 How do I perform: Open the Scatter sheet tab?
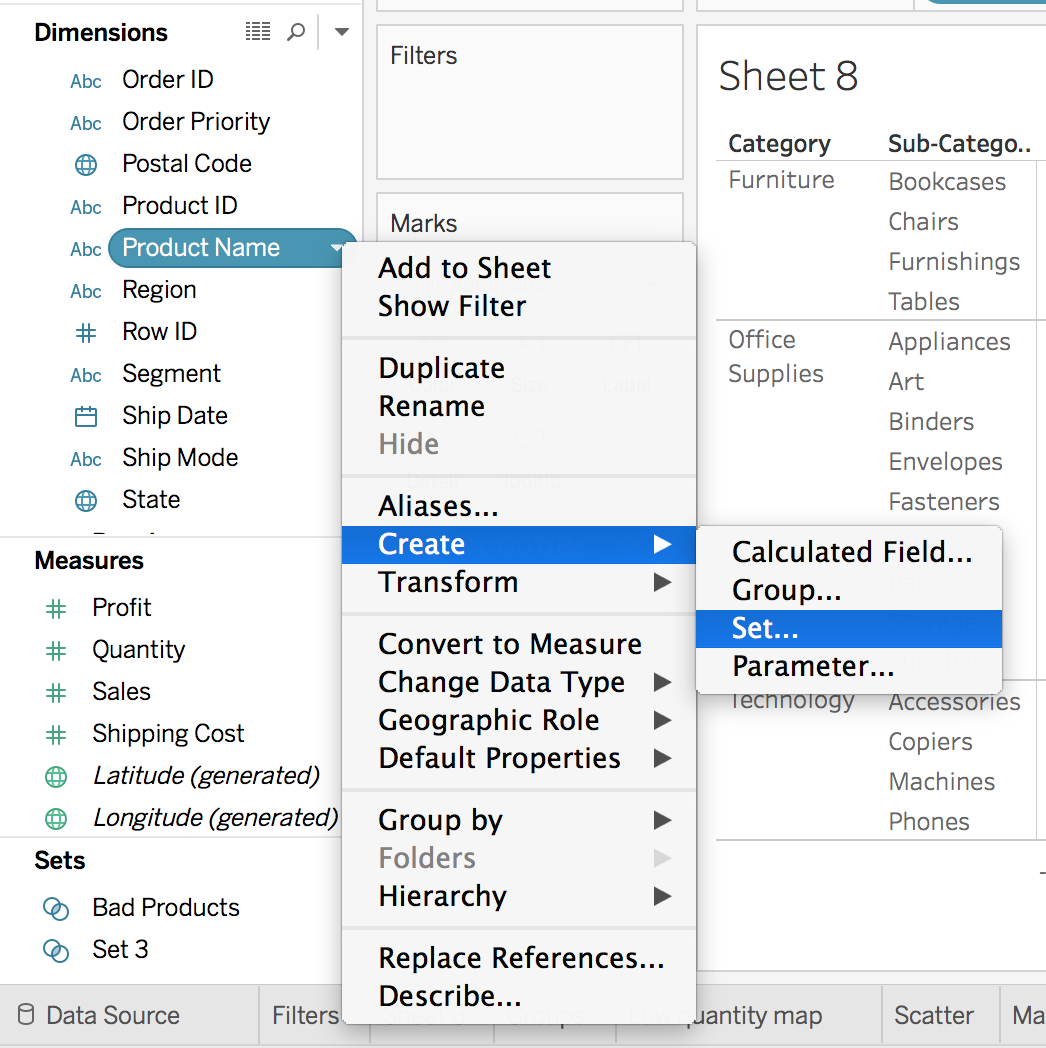pyautogui.click(x=934, y=1015)
